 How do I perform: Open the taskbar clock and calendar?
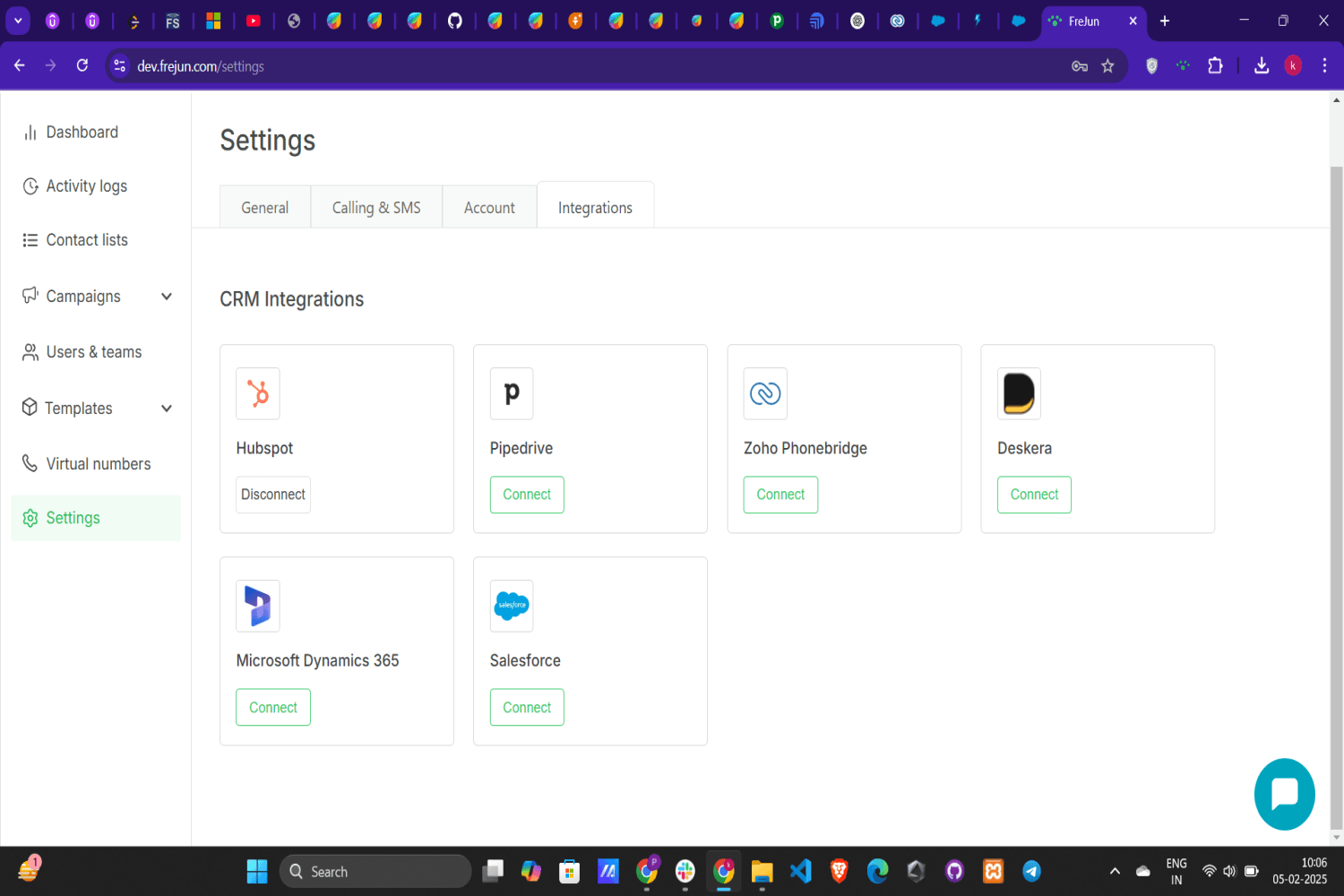(1299, 871)
